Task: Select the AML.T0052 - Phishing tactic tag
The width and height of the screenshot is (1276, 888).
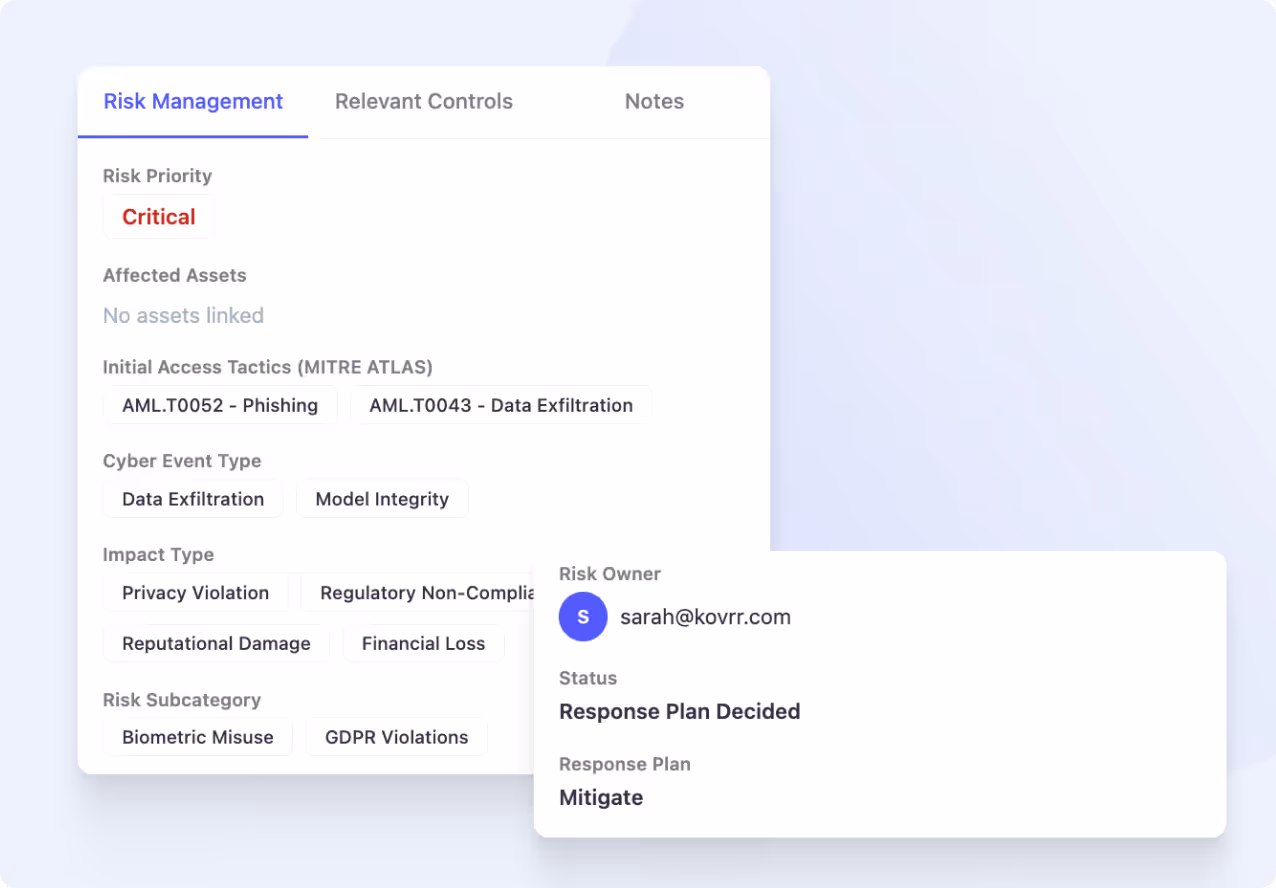Action: coord(220,405)
